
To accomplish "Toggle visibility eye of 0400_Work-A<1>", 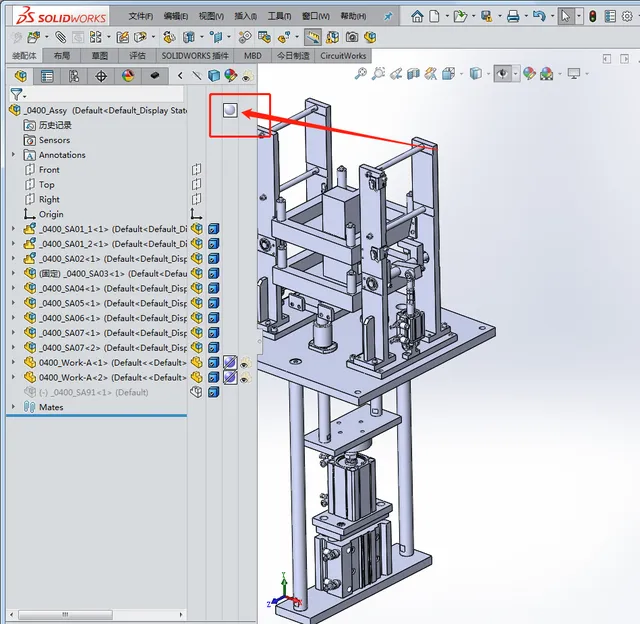I will point(246,363).
